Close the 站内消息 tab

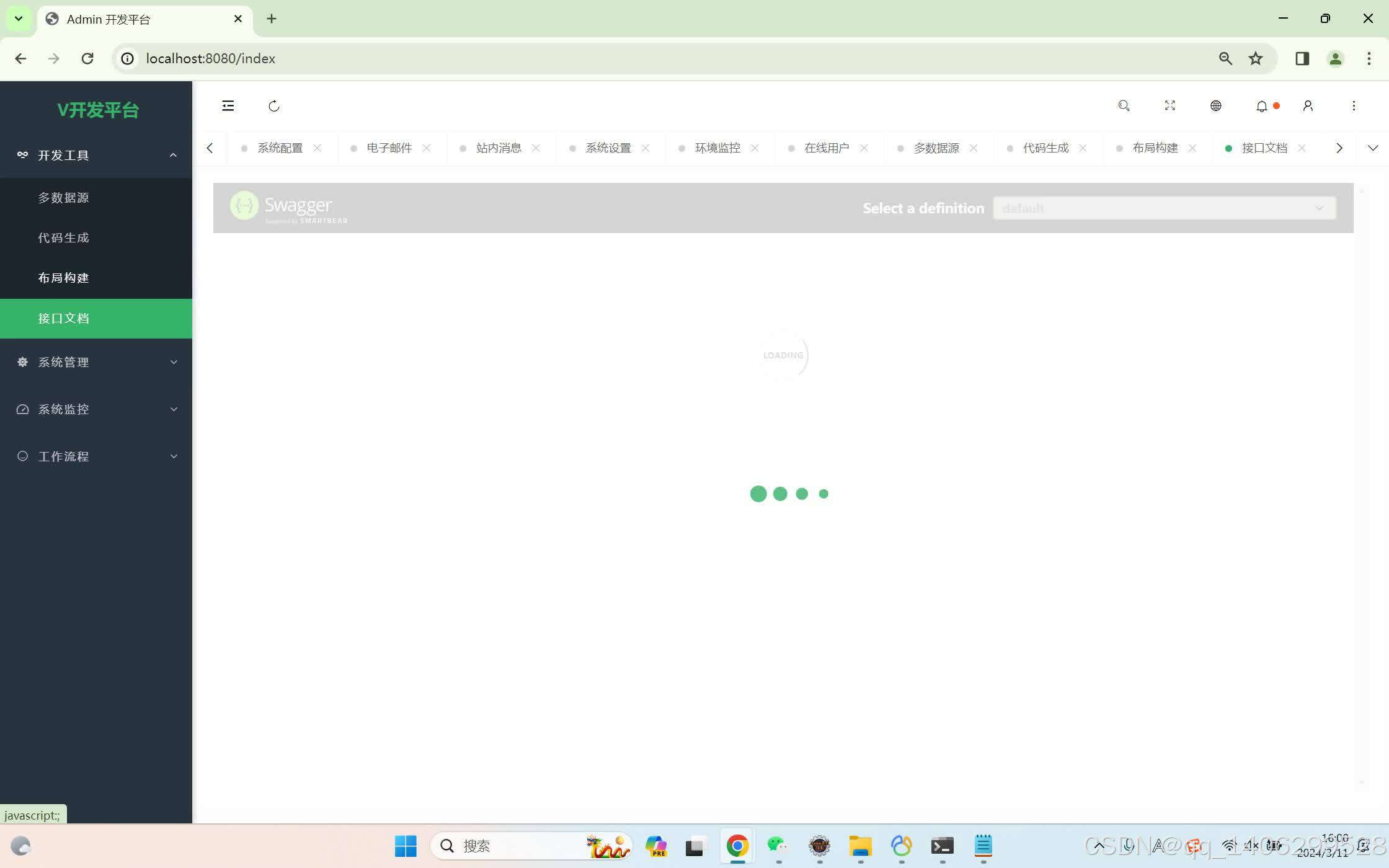pyautogui.click(x=536, y=148)
